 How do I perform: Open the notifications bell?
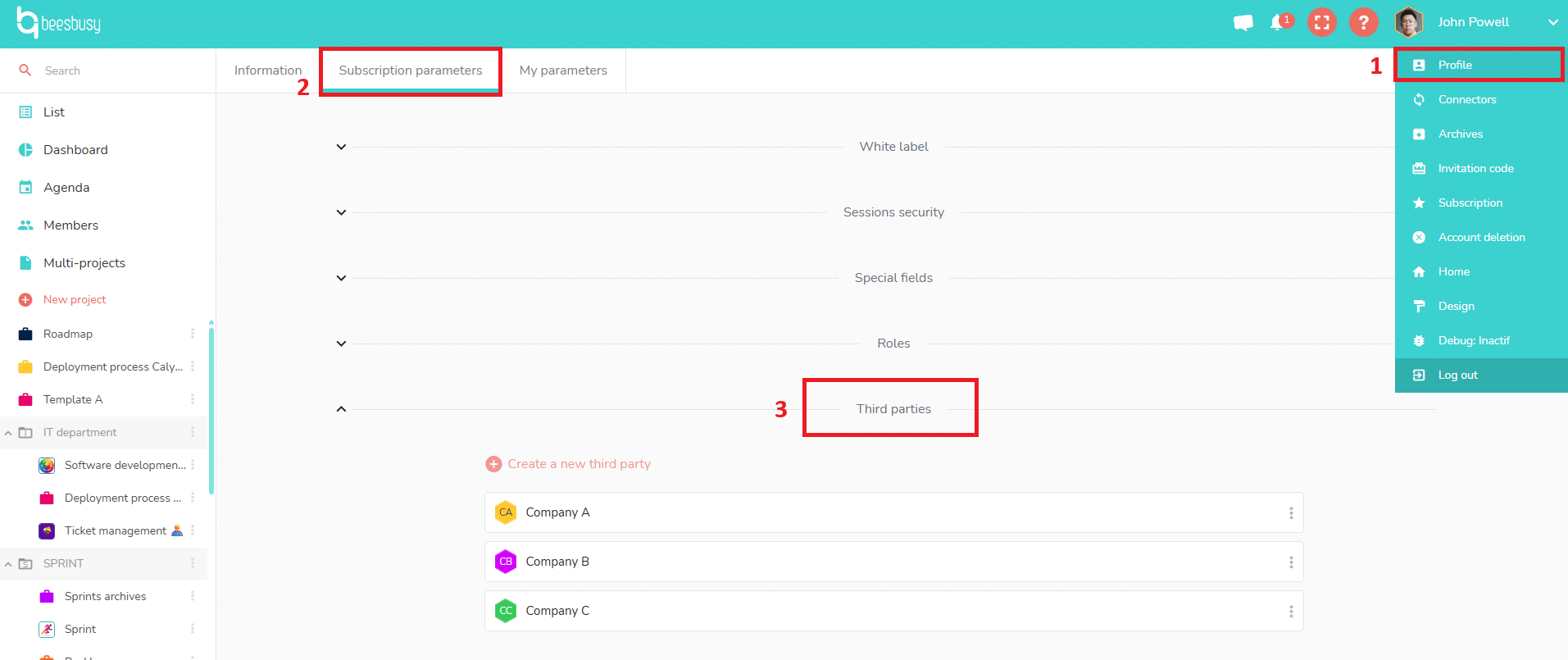pos(1277,23)
